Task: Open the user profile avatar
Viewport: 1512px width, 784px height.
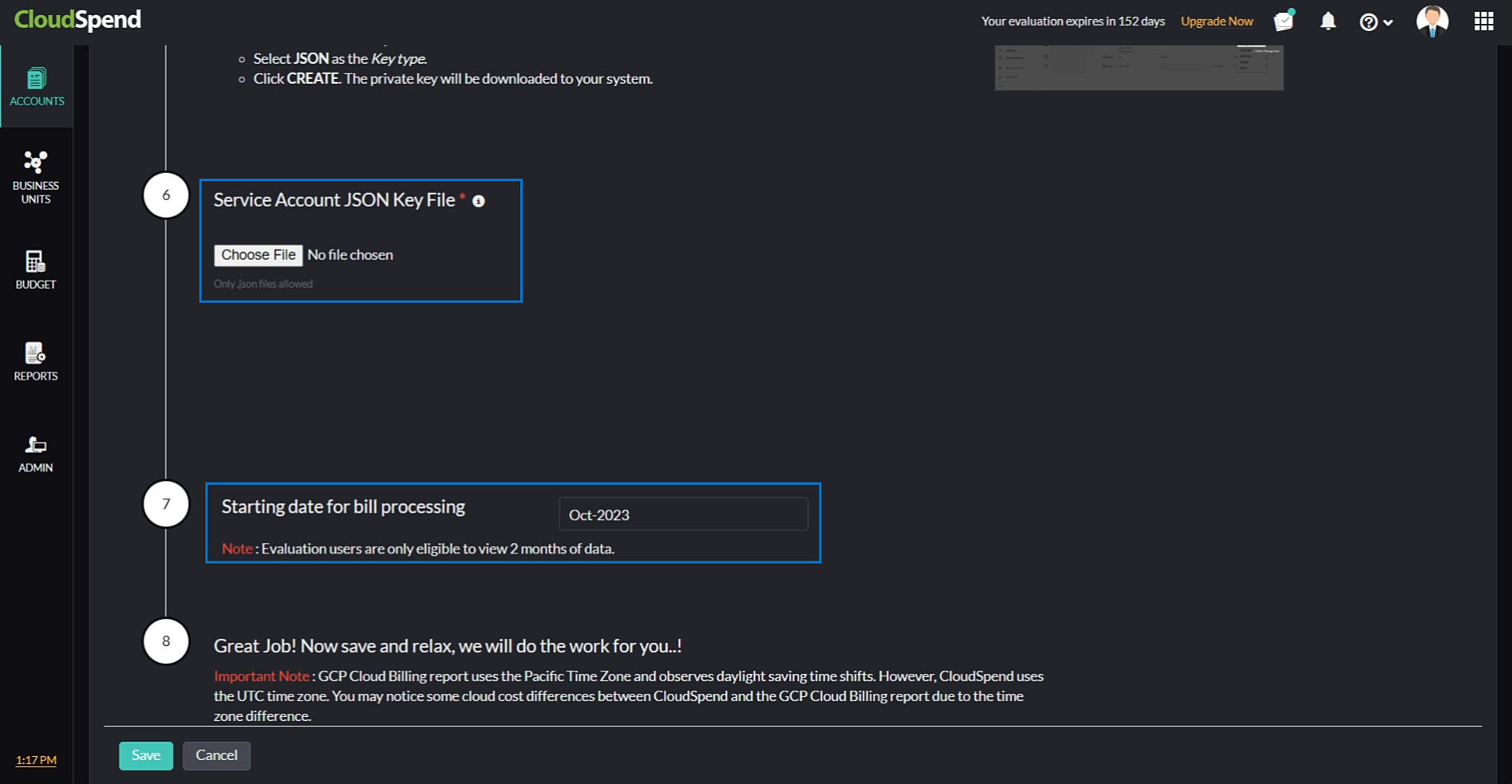Action: (1431, 21)
